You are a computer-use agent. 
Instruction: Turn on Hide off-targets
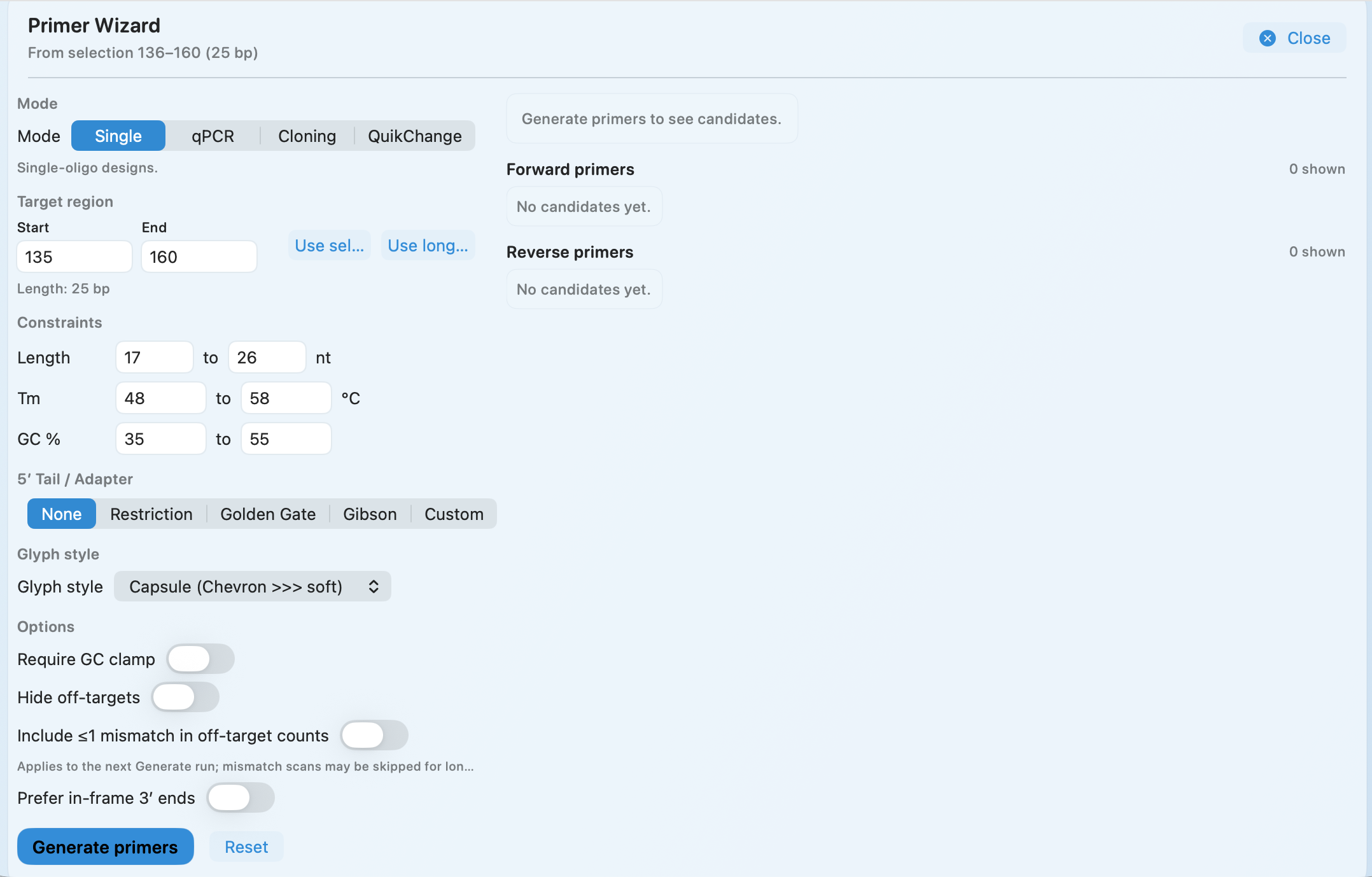pos(185,697)
